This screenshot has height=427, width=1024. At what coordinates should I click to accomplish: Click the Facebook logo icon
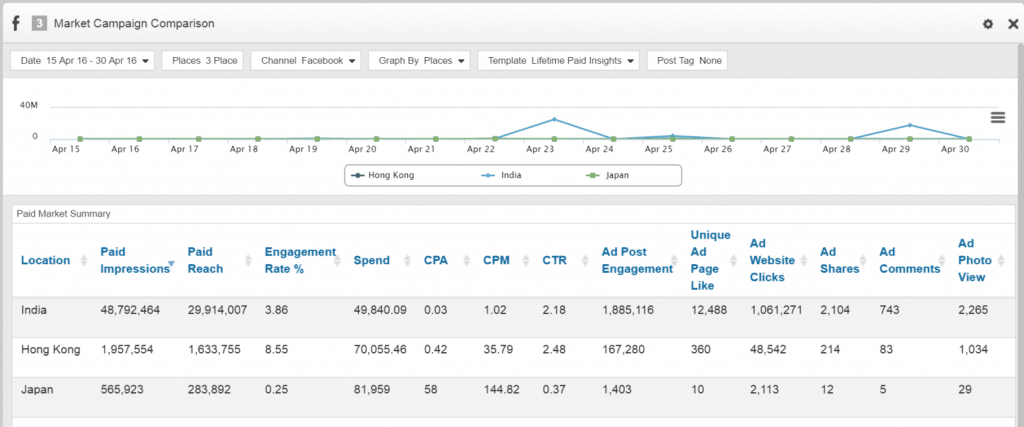[16, 24]
